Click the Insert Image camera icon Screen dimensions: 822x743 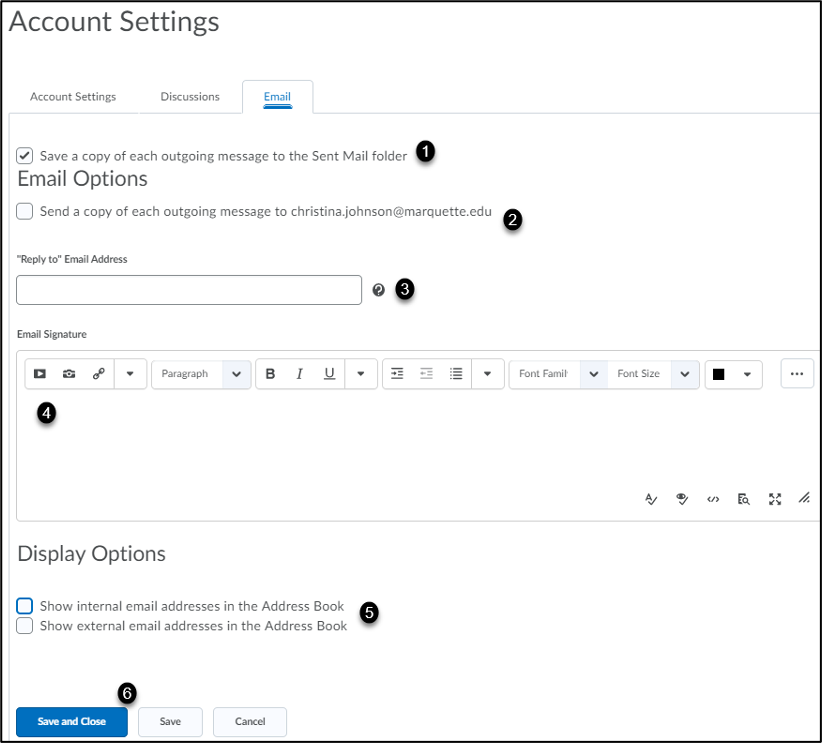click(69, 374)
